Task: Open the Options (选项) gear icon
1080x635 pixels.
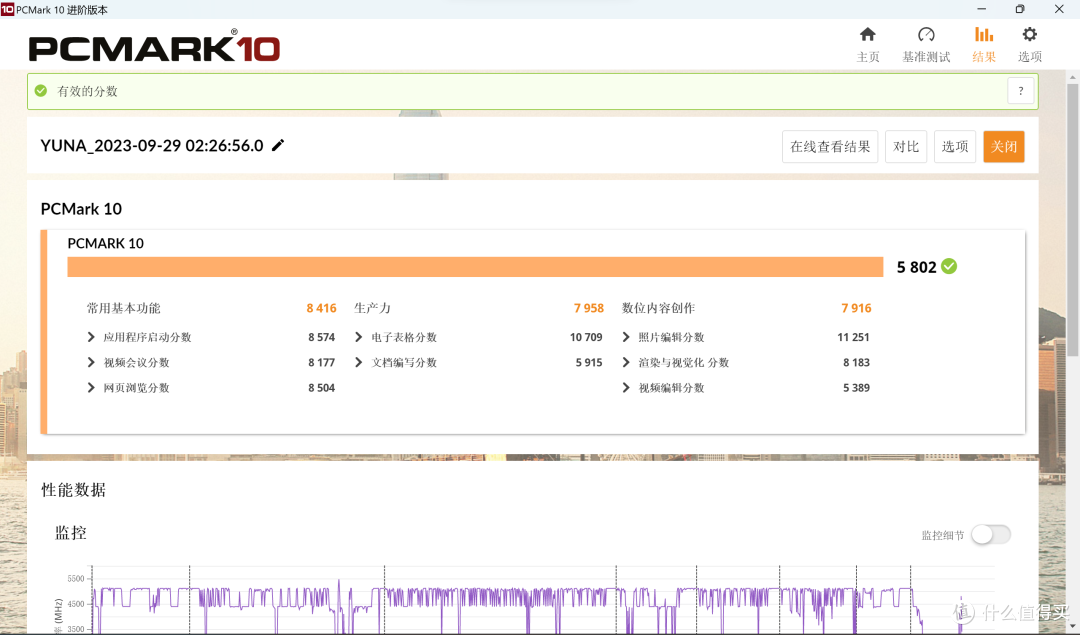Action: click(x=1029, y=34)
